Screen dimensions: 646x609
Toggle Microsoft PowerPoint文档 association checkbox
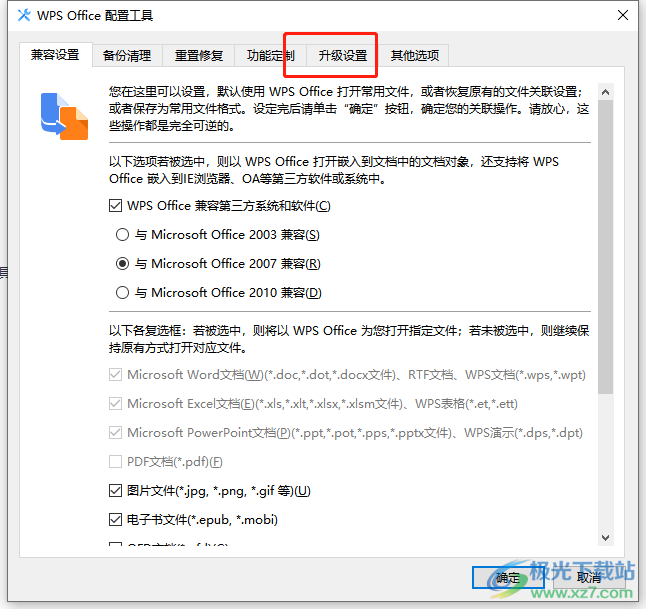point(115,433)
